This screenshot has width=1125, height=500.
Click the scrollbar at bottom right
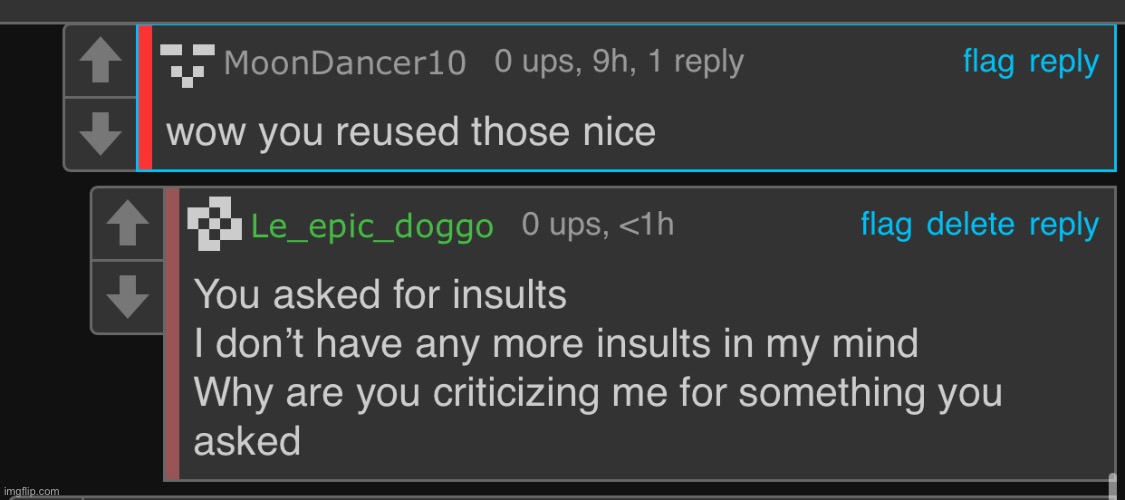pyautogui.click(x=1112, y=485)
